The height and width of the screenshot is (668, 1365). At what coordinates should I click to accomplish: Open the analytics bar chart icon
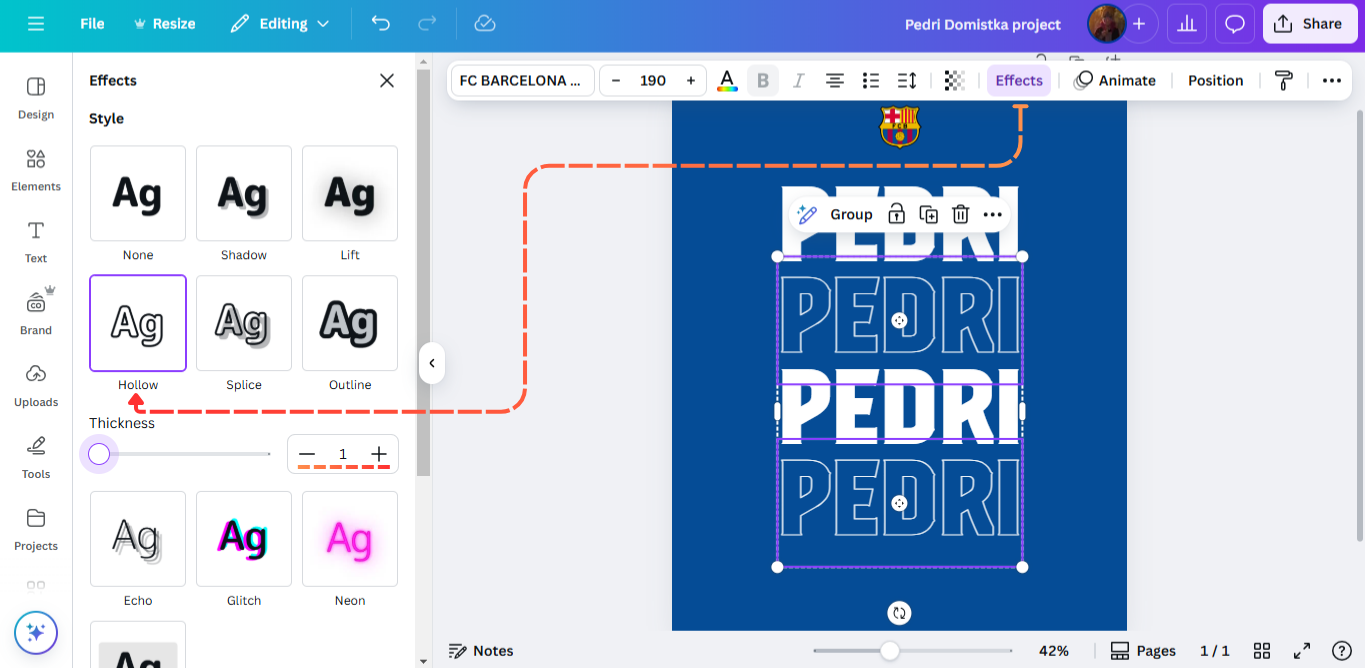pyautogui.click(x=1187, y=23)
